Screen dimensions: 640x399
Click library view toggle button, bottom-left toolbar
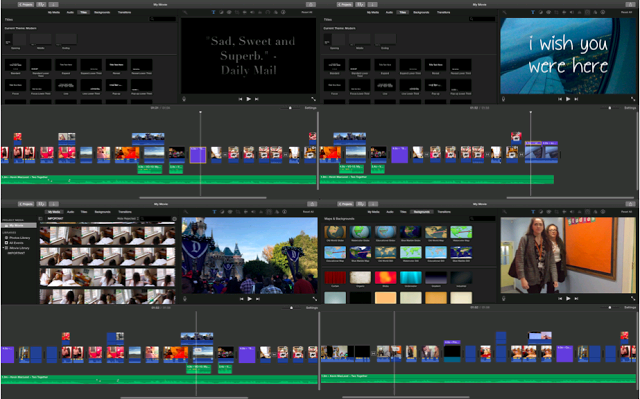coord(42,204)
